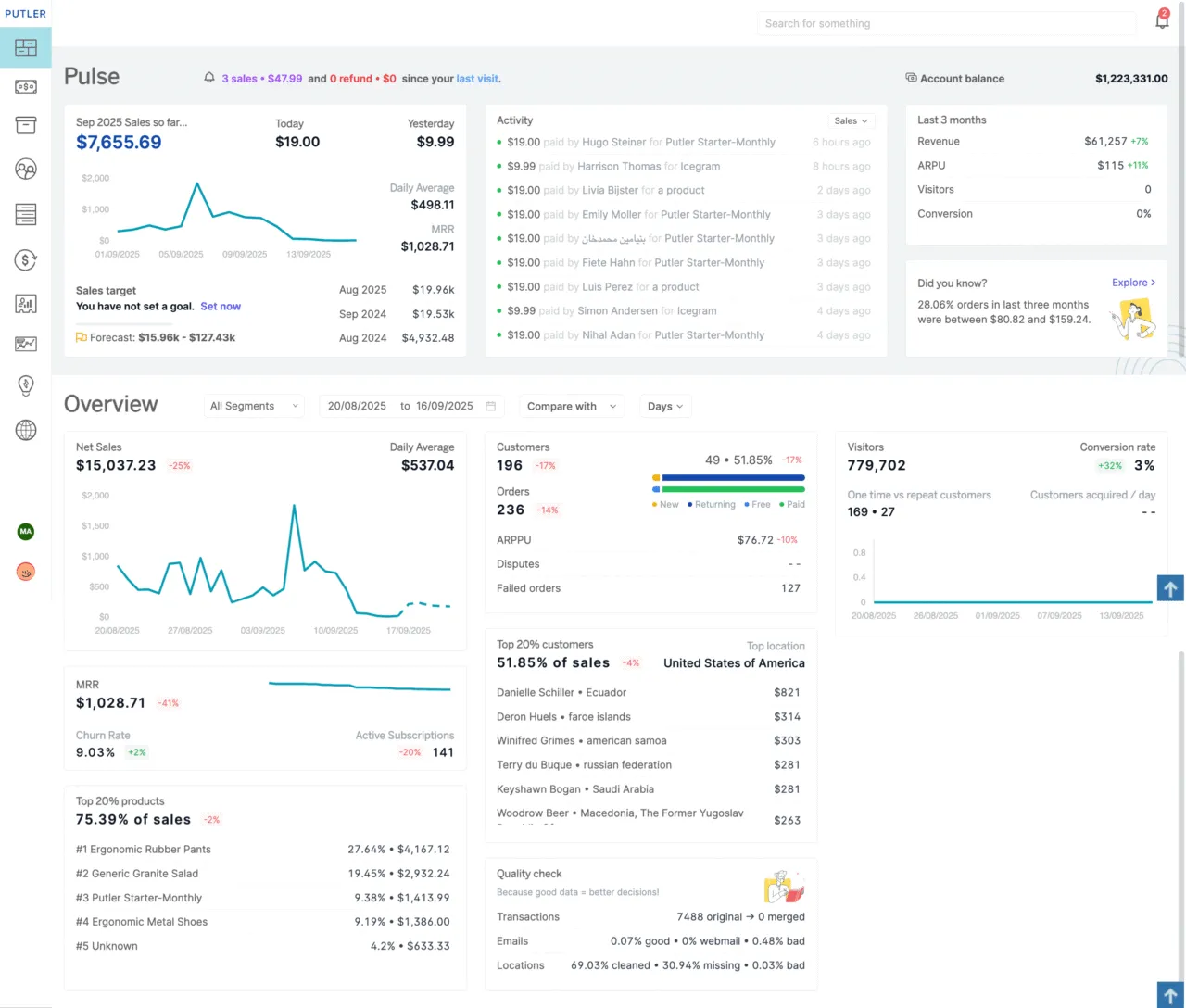Viewport: 1186px width, 1008px height.
Task: Open the Dashboard icon in sidebar
Action: coord(26,47)
